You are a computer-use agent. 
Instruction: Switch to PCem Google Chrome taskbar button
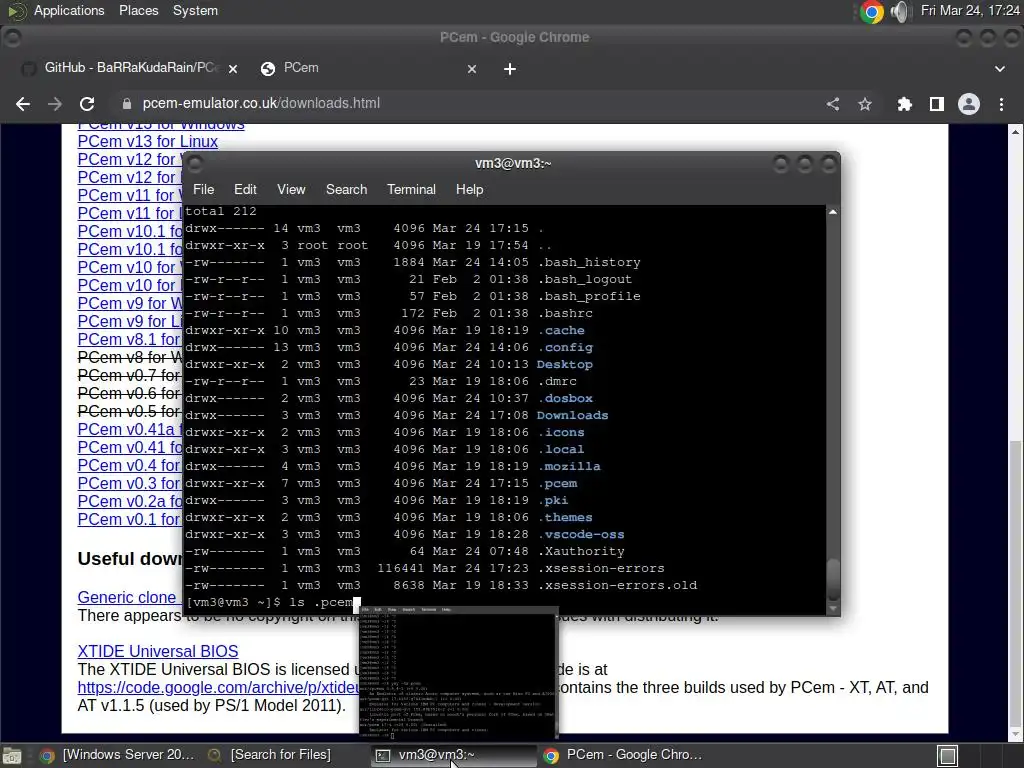622,756
